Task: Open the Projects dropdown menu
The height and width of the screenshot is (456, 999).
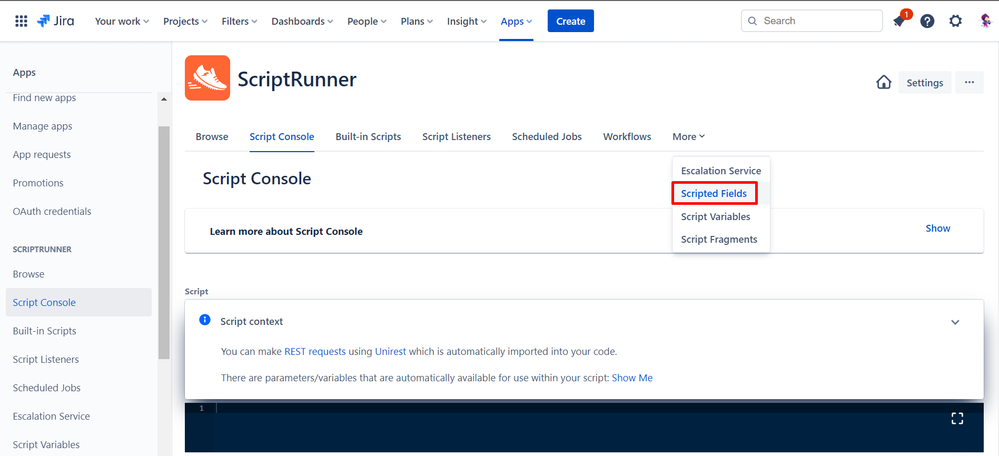Action: pos(185,21)
